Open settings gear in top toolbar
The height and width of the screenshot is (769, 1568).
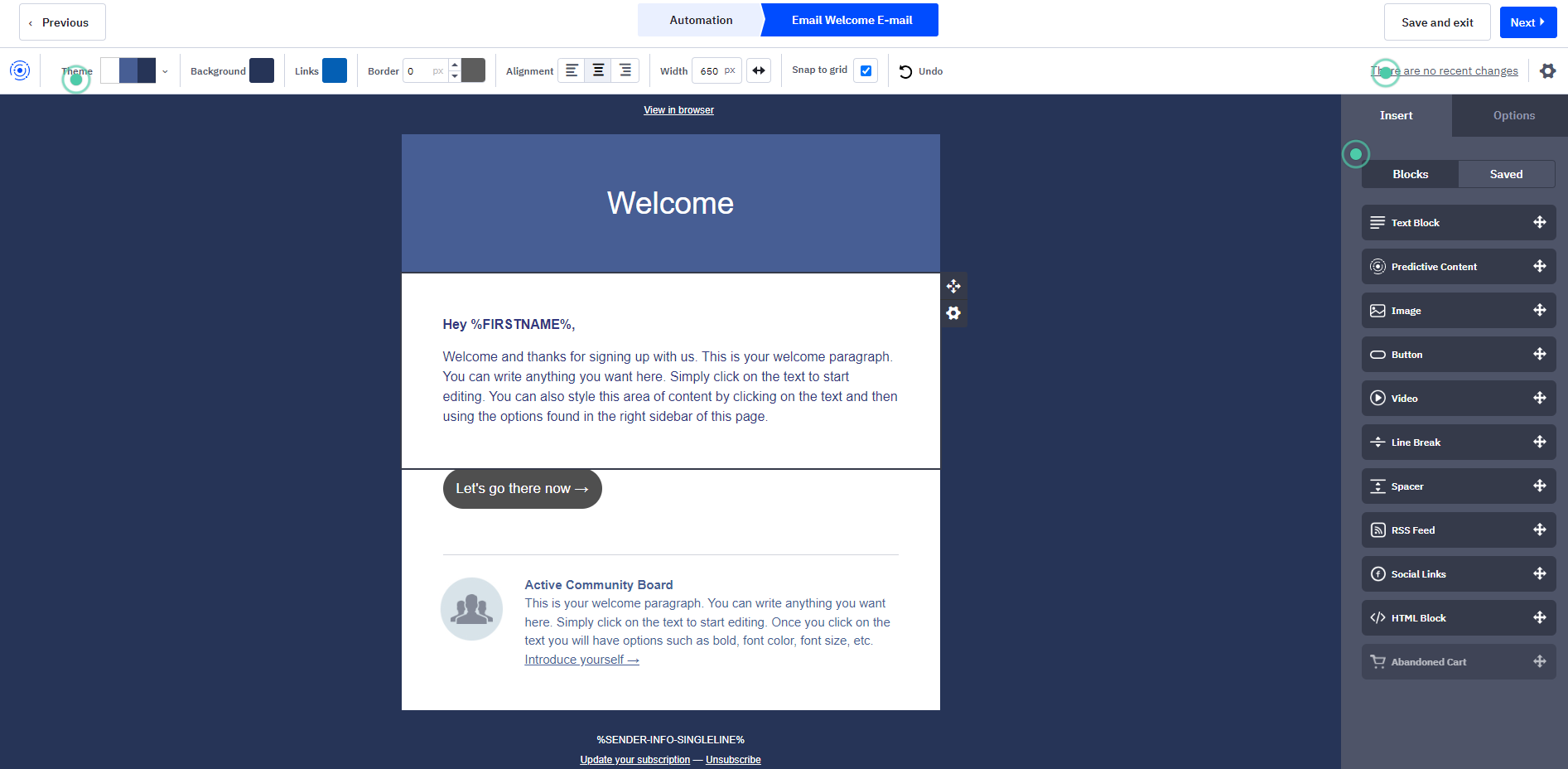(1547, 71)
